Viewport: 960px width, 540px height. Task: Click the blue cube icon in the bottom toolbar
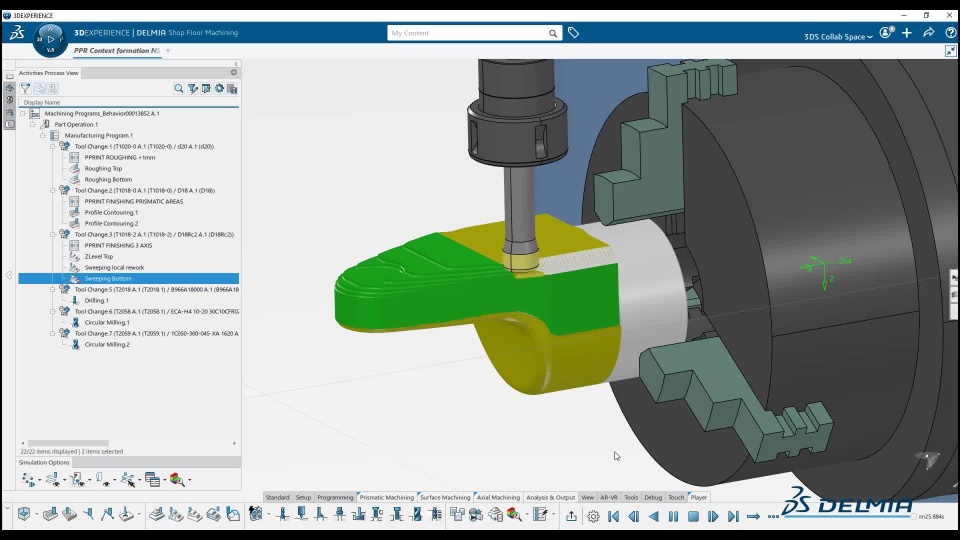(x=24, y=514)
